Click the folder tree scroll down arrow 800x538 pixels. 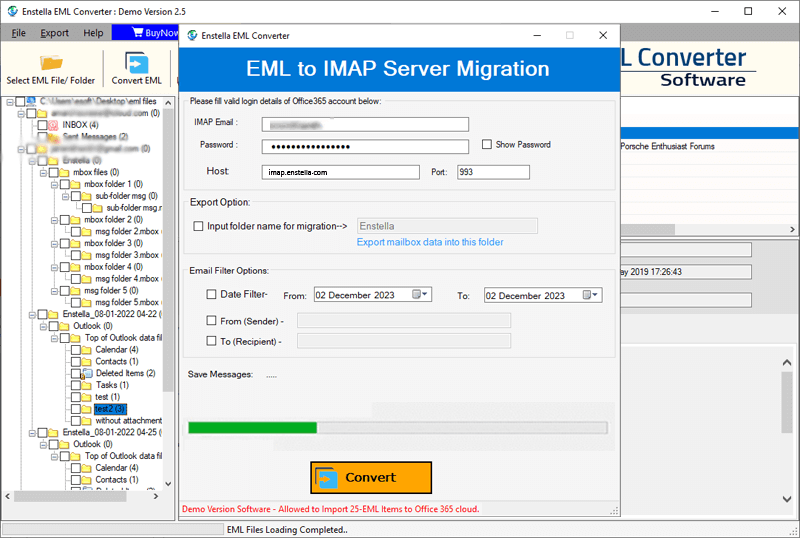168,483
